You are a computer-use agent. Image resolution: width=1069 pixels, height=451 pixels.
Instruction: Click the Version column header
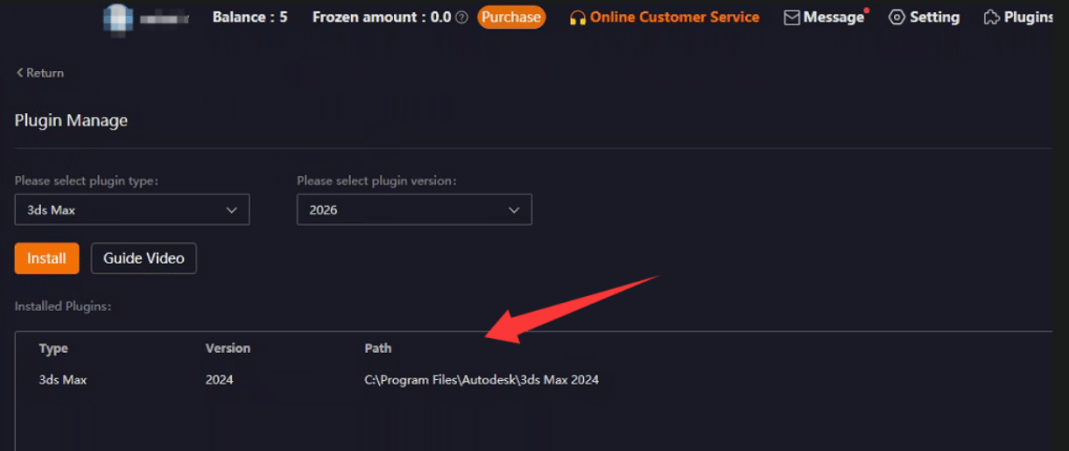click(228, 348)
